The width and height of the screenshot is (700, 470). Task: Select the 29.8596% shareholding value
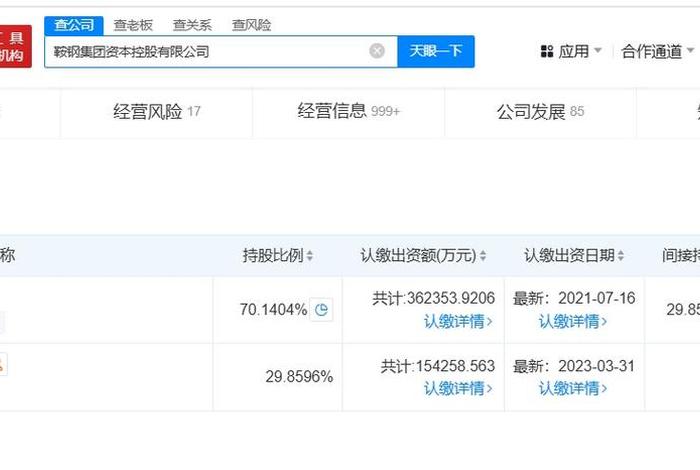pyautogui.click(x=299, y=377)
